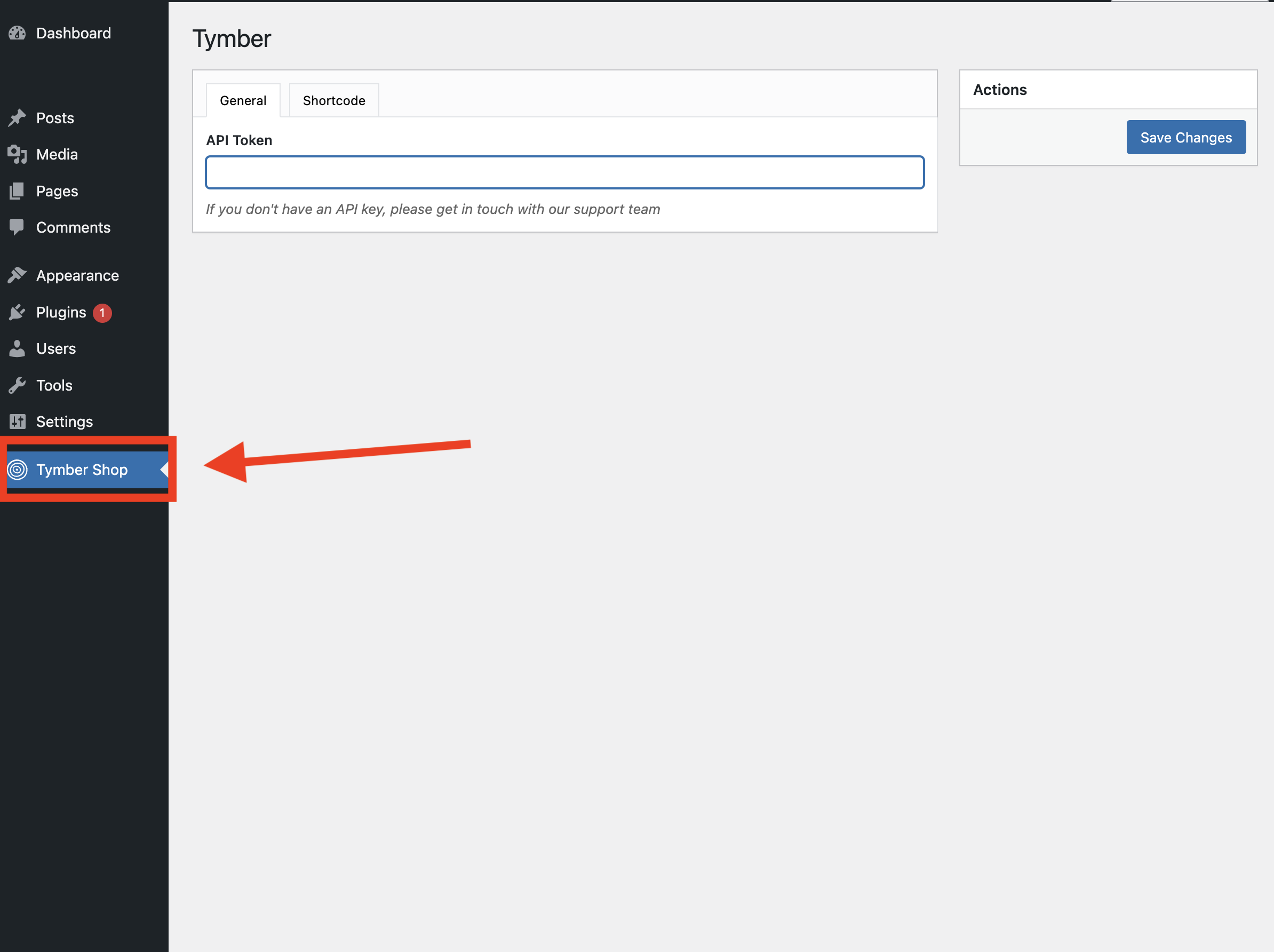
Task: Click the Posts pushpin icon
Action: pos(17,118)
